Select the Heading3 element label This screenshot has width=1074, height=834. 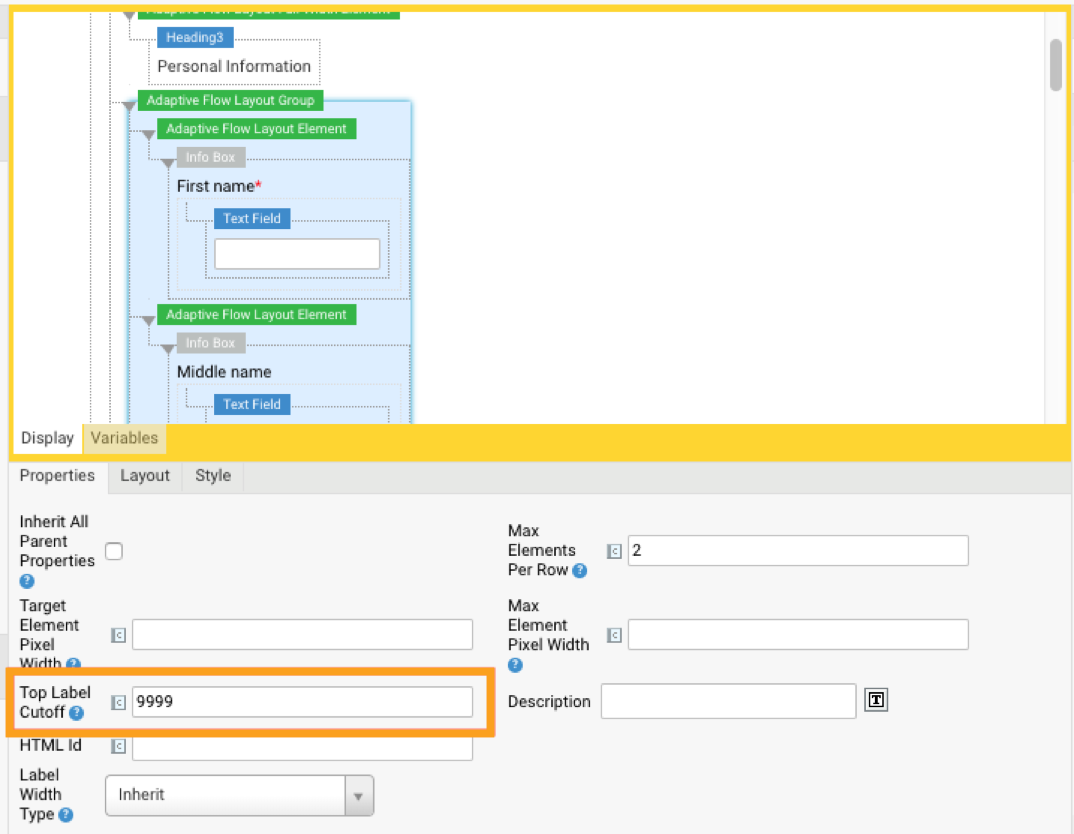coord(195,37)
